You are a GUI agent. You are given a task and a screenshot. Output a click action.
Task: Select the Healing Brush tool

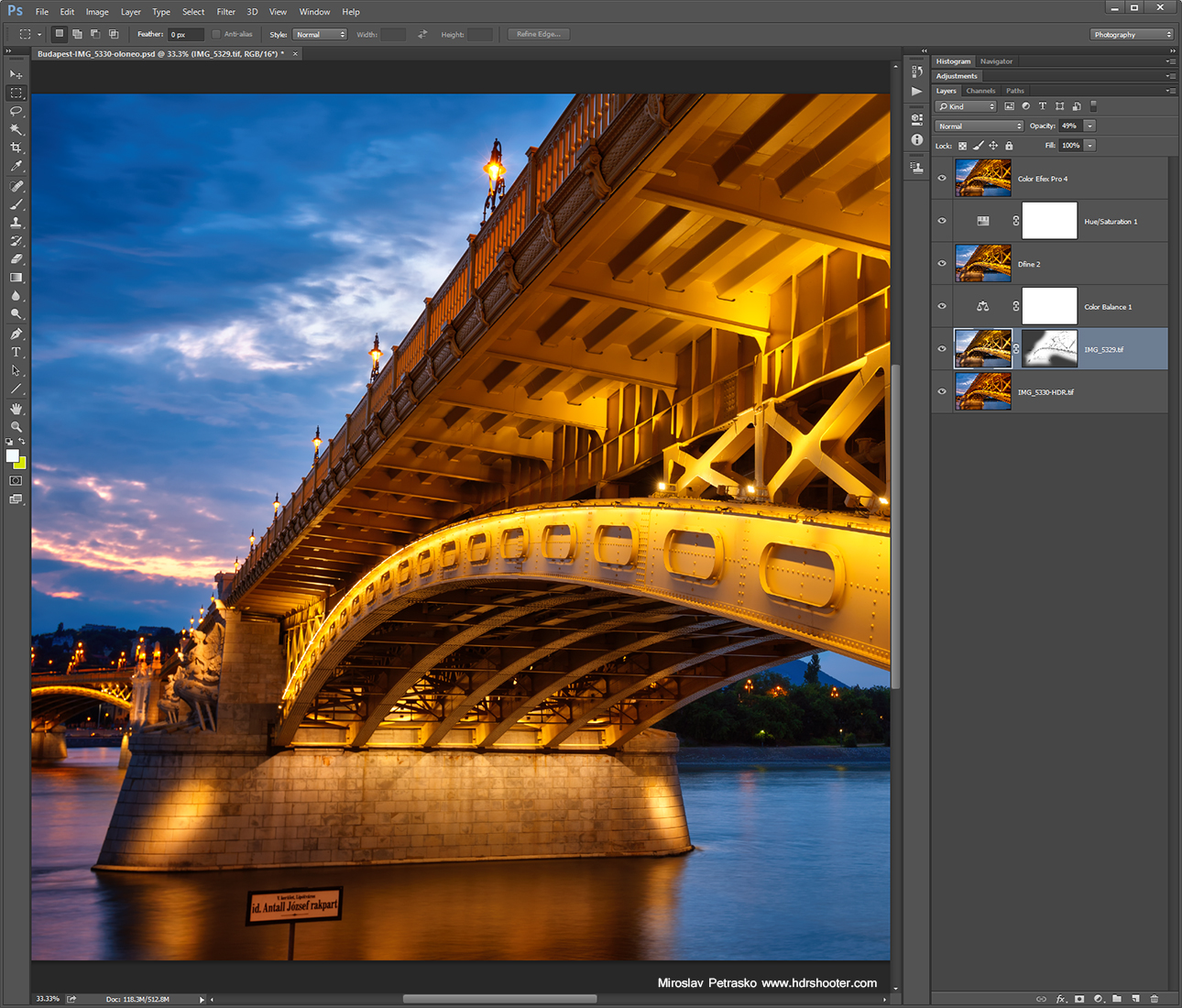pos(16,185)
